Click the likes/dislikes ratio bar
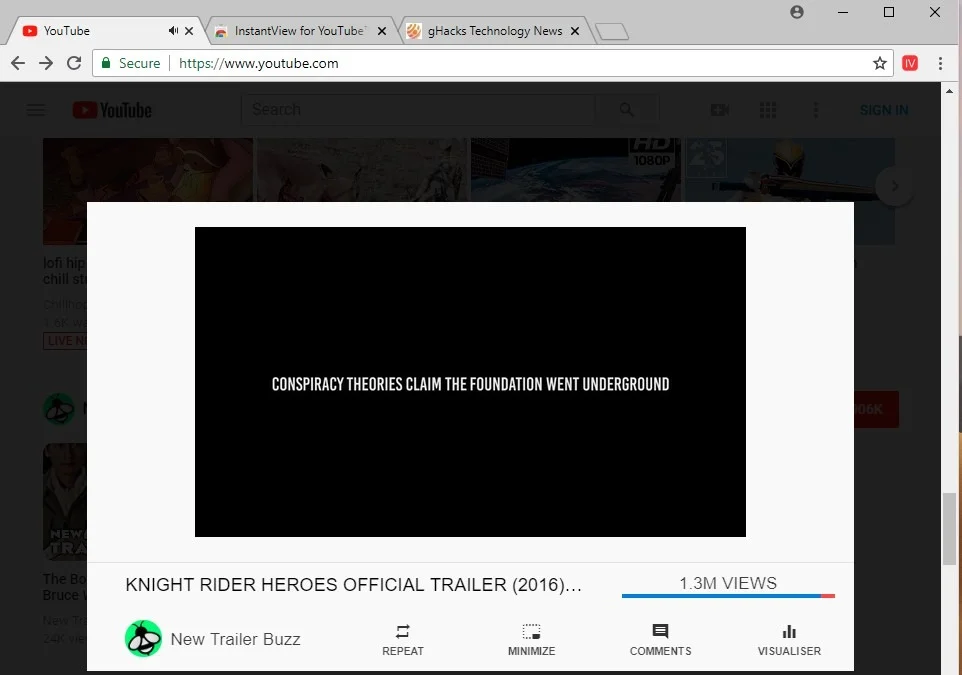Image resolution: width=962 pixels, height=675 pixels. [x=728, y=595]
